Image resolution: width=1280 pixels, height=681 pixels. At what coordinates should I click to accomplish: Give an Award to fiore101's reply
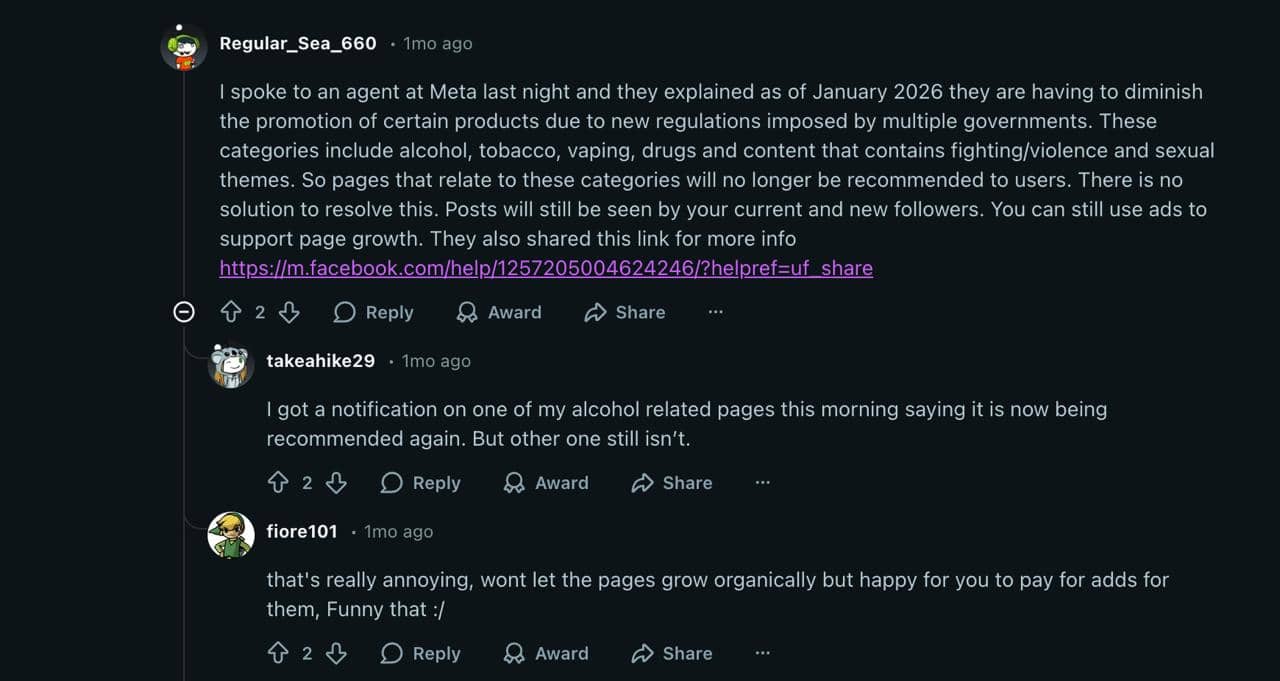[545, 654]
